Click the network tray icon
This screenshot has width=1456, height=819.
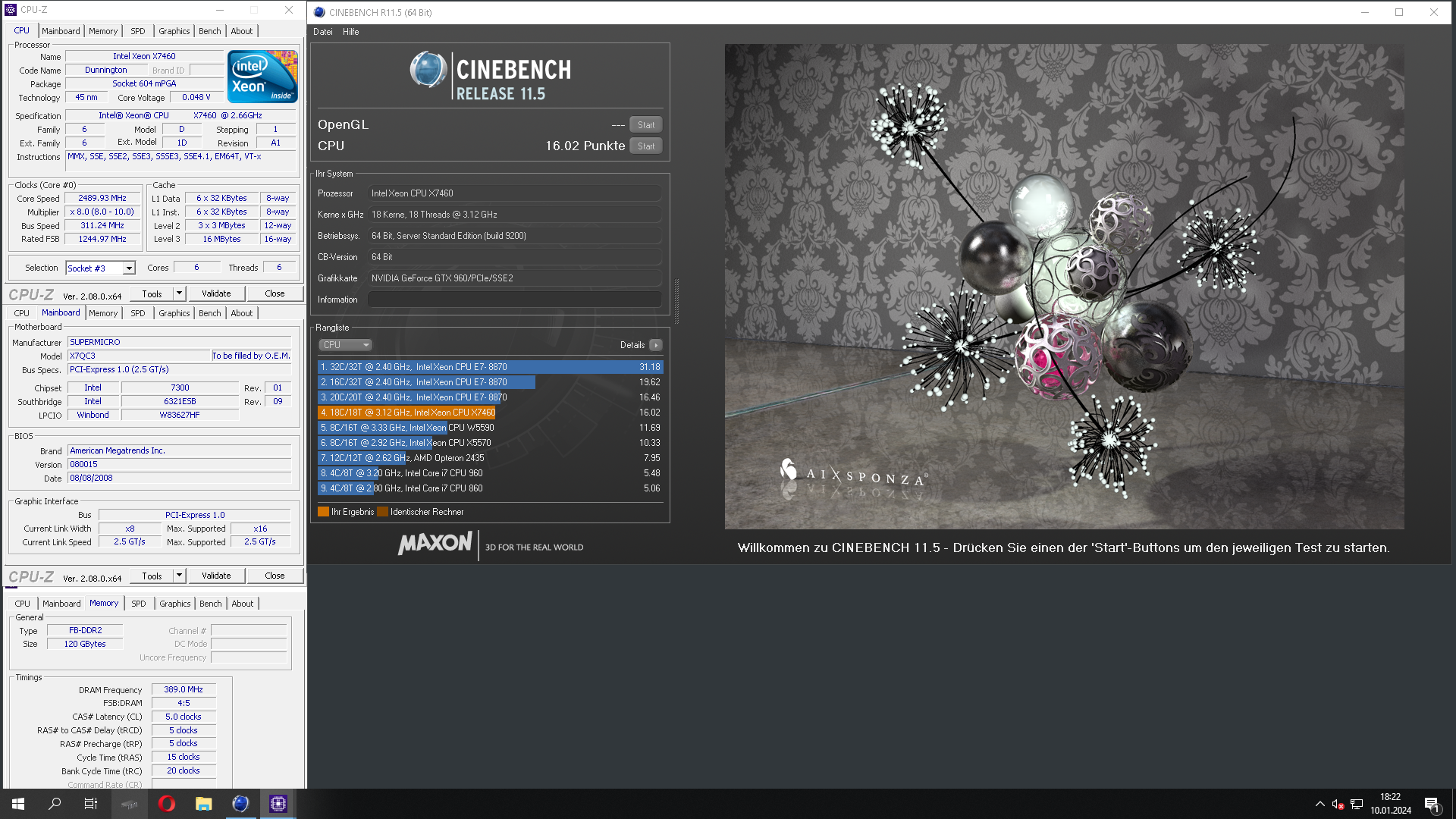click(1357, 804)
